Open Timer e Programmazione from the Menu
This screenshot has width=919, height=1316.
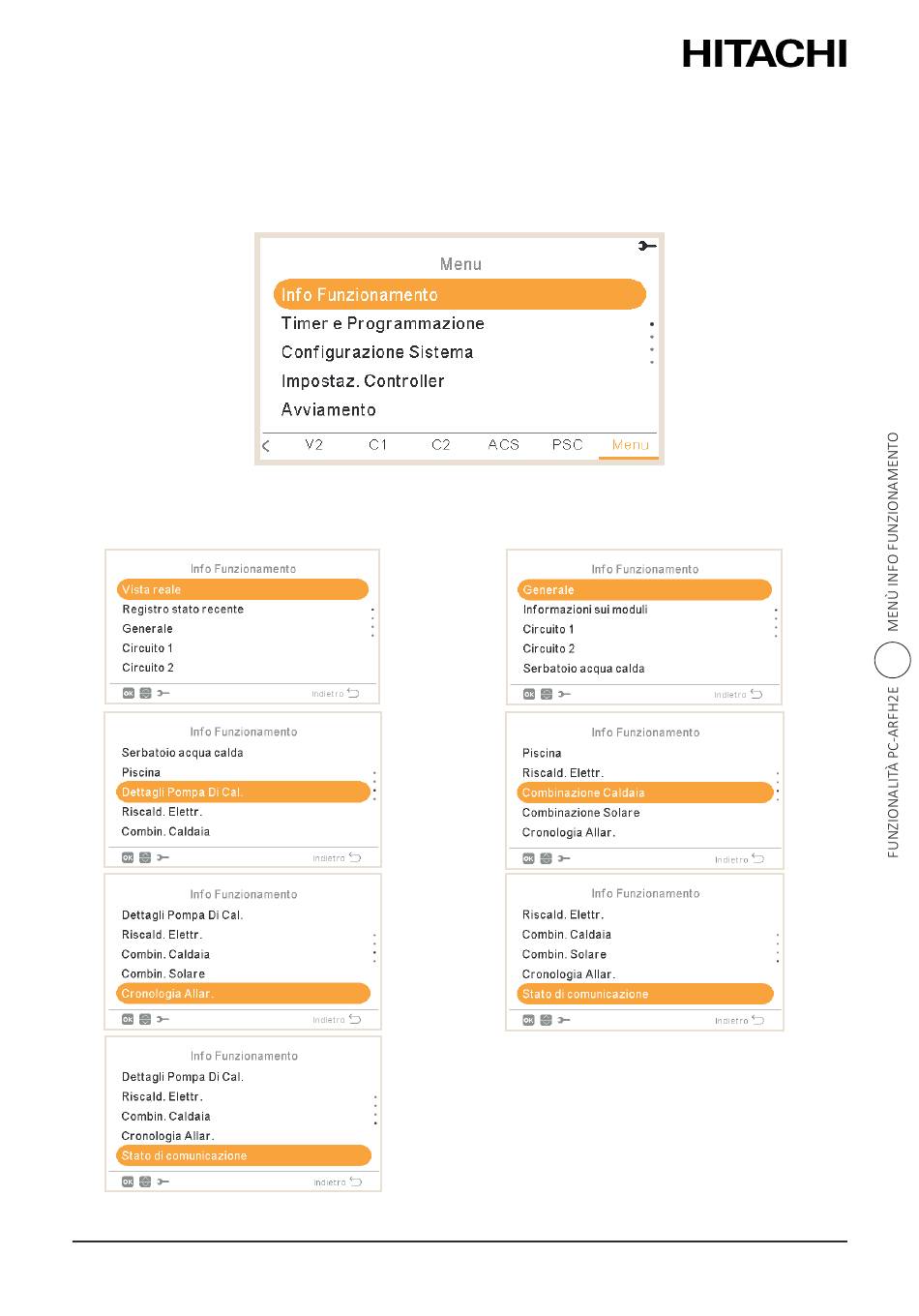383,323
